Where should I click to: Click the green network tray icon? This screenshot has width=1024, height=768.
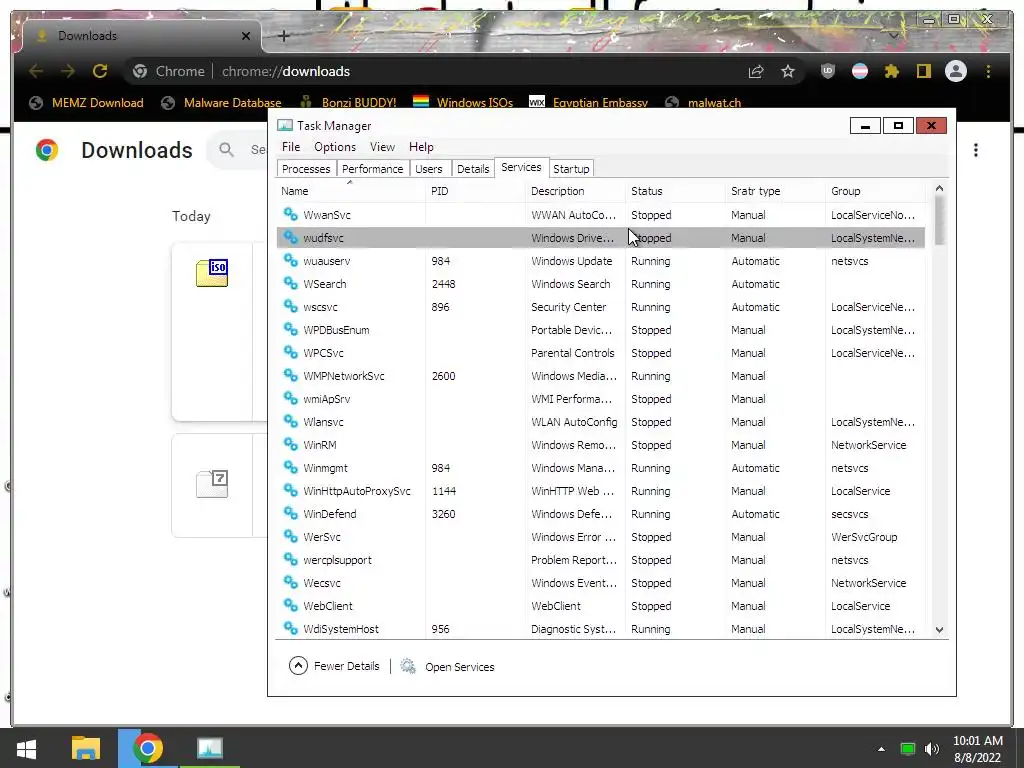pos(908,748)
